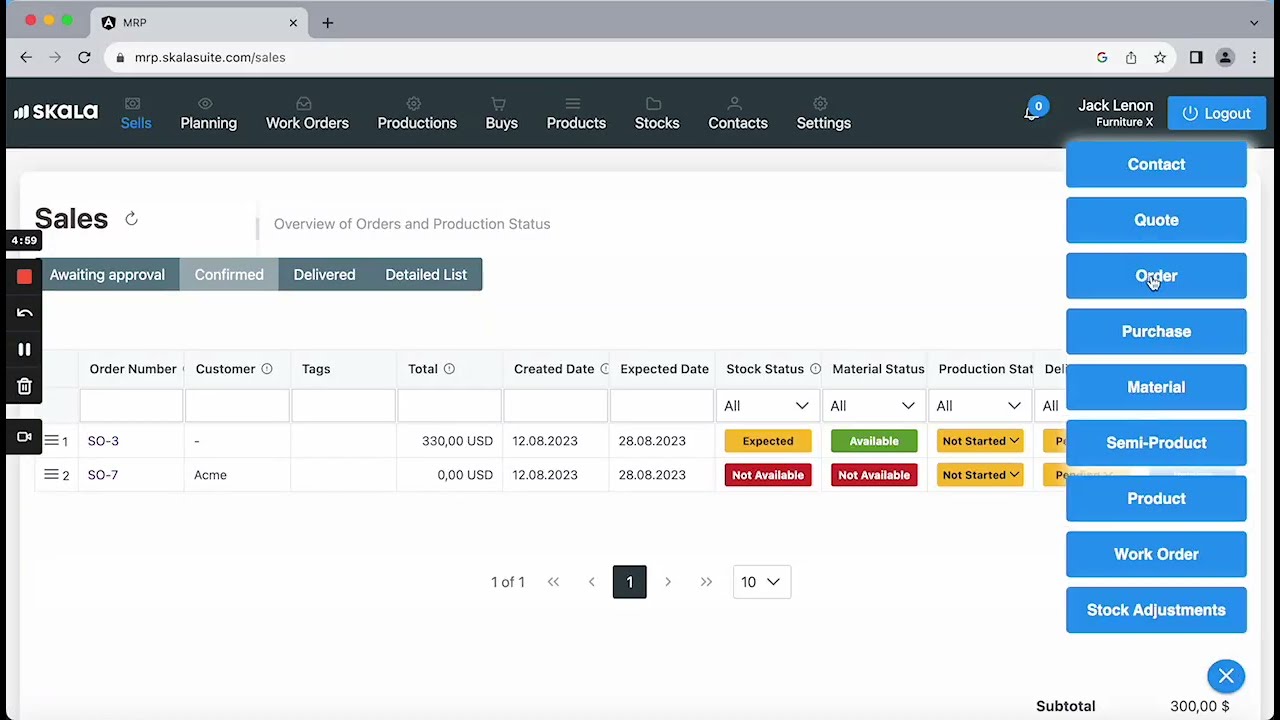Click SO-3 Available material badge
Viewport: 1280px width, 720px height.
[x=874, y=441]
